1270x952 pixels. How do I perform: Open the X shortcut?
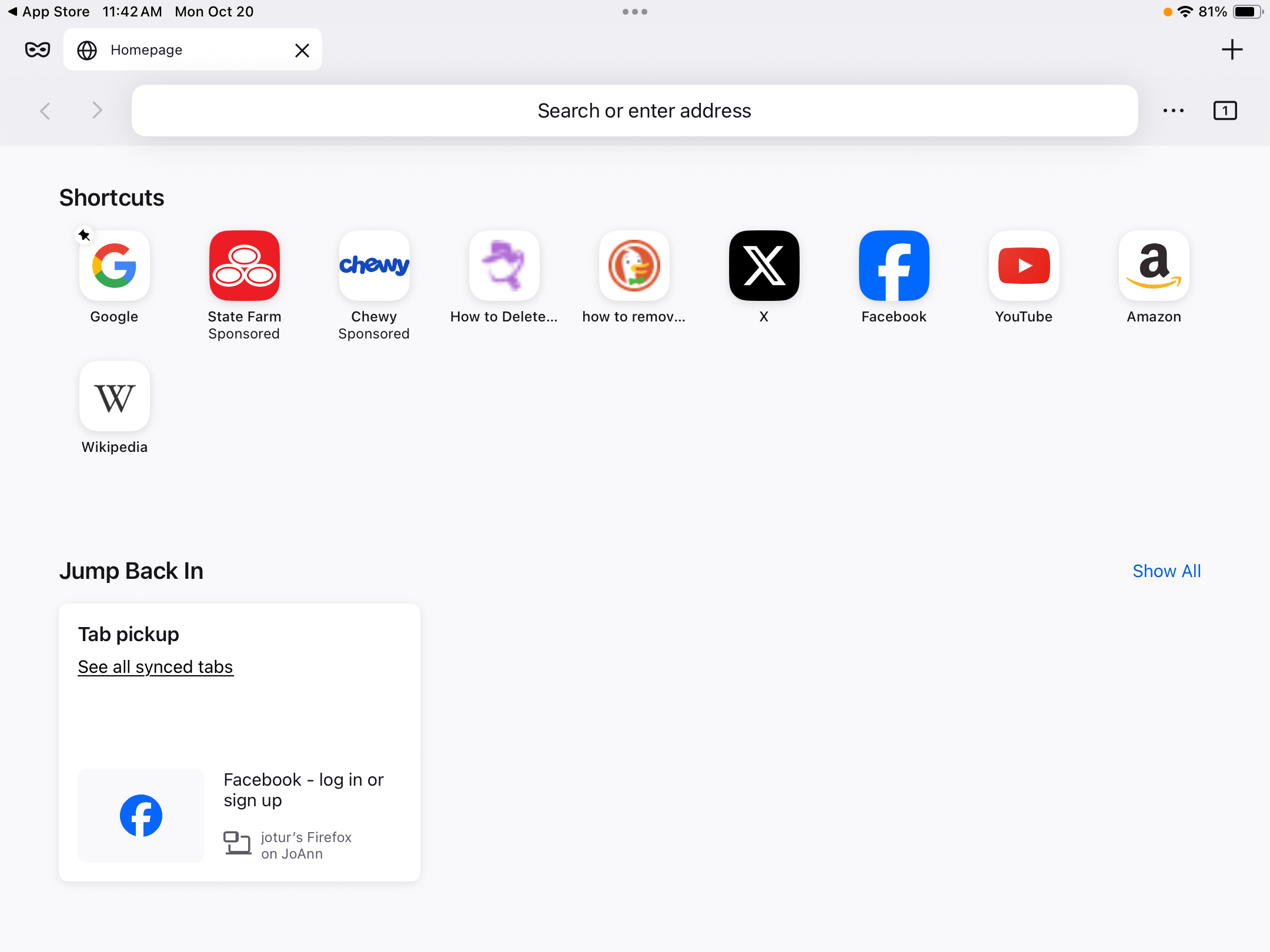tap(764, 266)
